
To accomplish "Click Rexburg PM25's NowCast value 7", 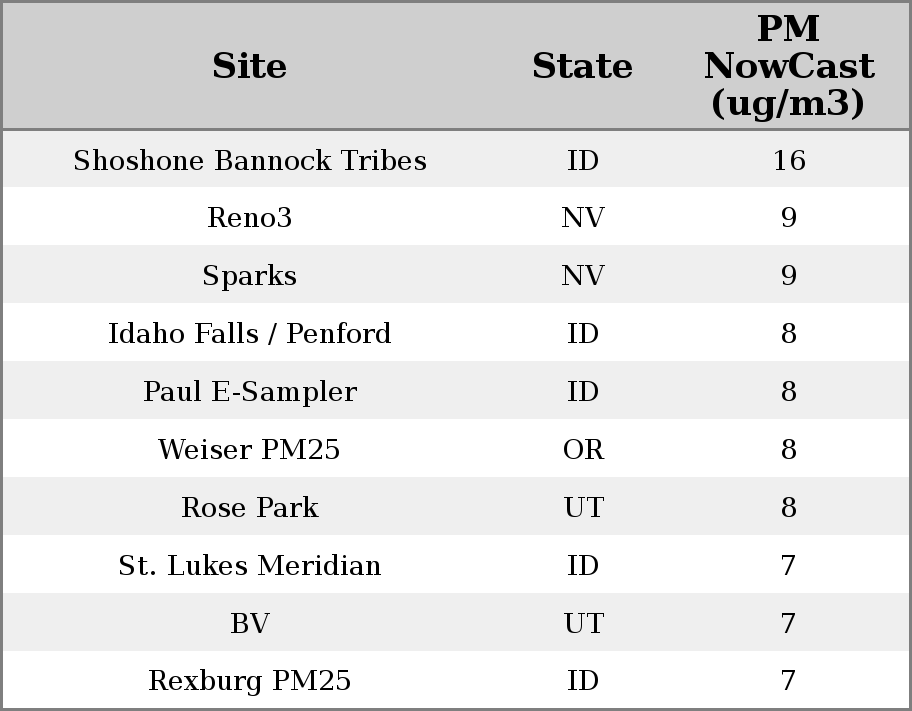I will [x=788, y=682].
